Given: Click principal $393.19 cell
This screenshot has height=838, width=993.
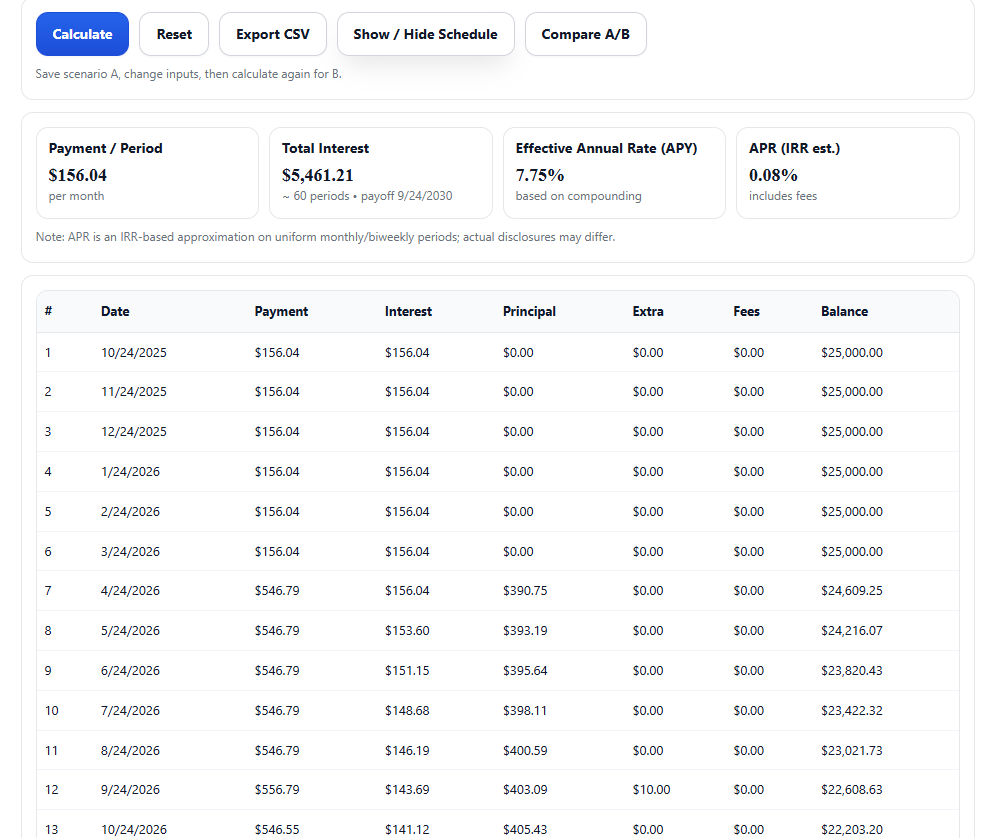Looking at the screenshot, I should pyautogui.click(x=525, y=630).
